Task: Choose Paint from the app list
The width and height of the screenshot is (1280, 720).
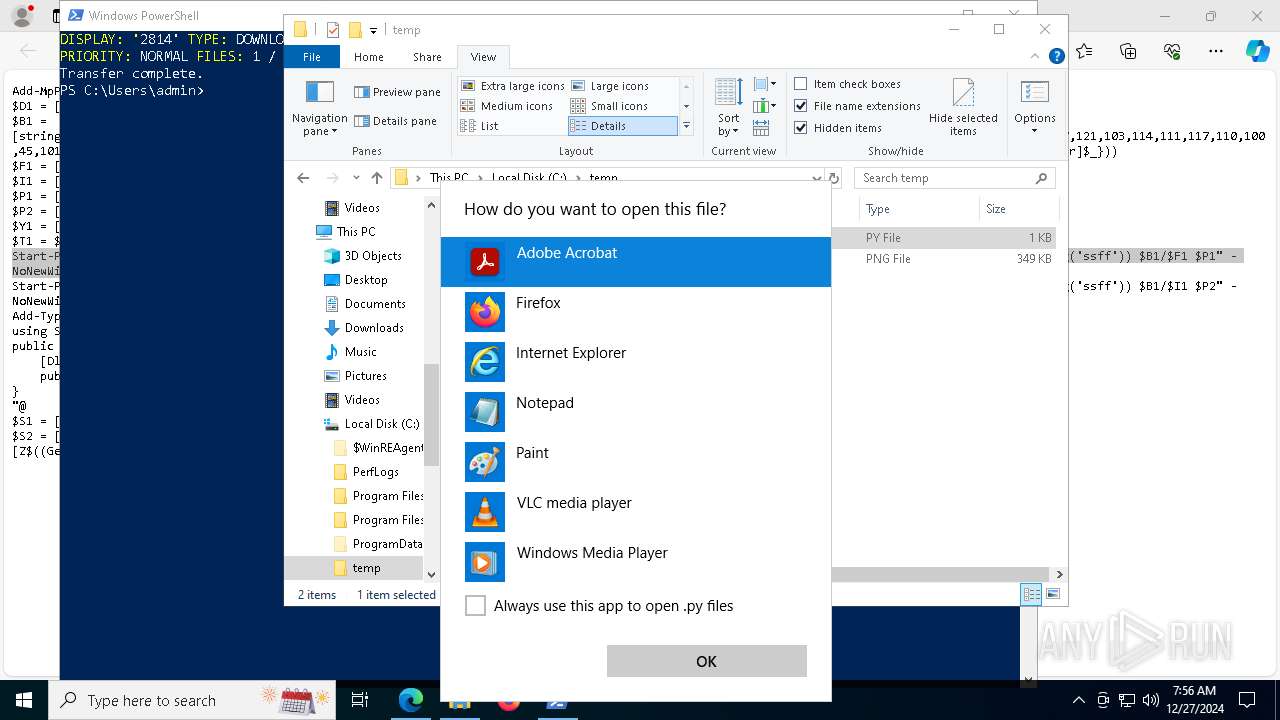Action: coord(636,462)
